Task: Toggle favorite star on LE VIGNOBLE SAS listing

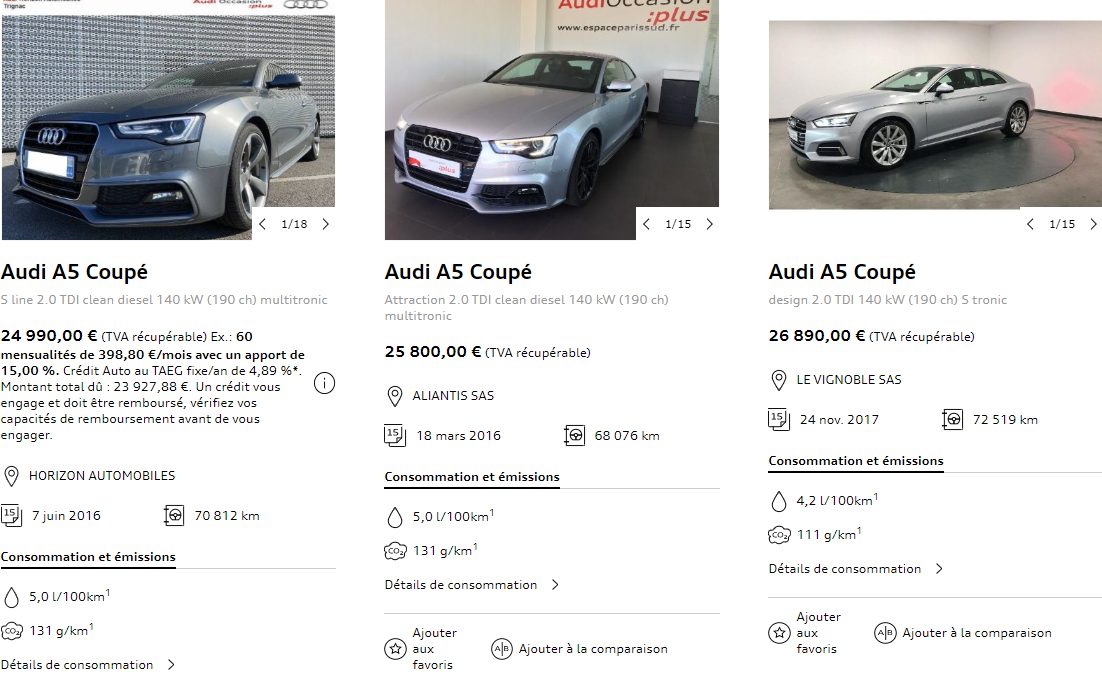Action: tap(779, 633)
